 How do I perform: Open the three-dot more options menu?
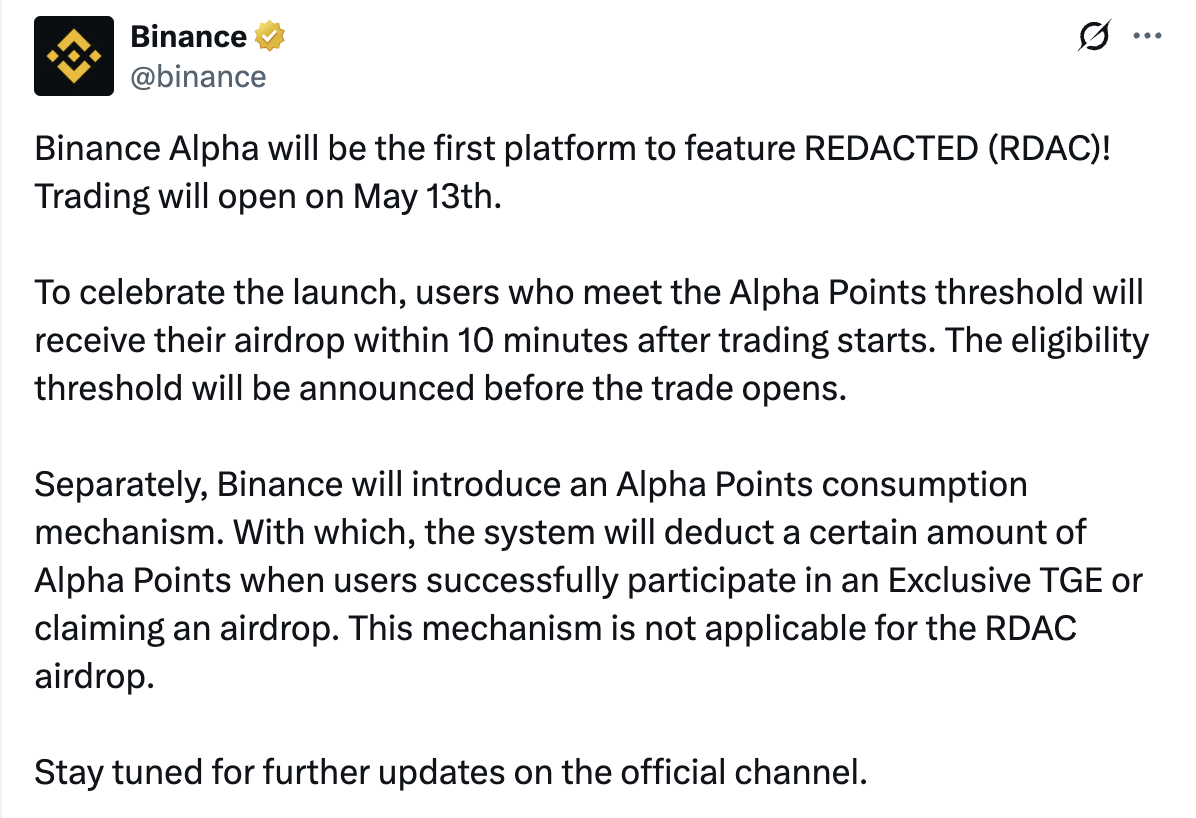(x=1147, y=36)
